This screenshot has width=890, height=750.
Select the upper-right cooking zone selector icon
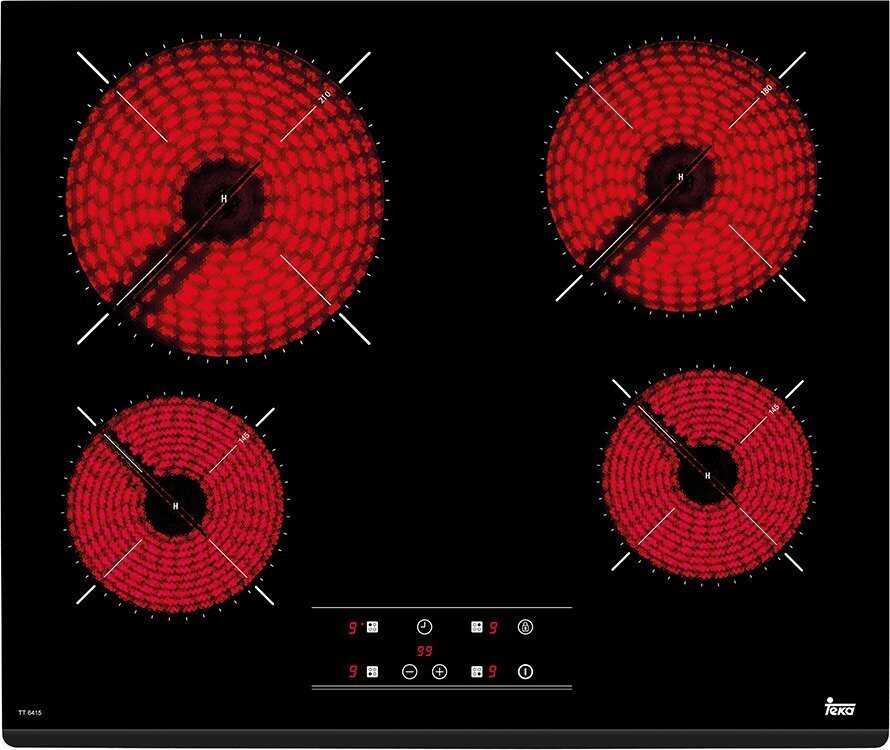477,627
